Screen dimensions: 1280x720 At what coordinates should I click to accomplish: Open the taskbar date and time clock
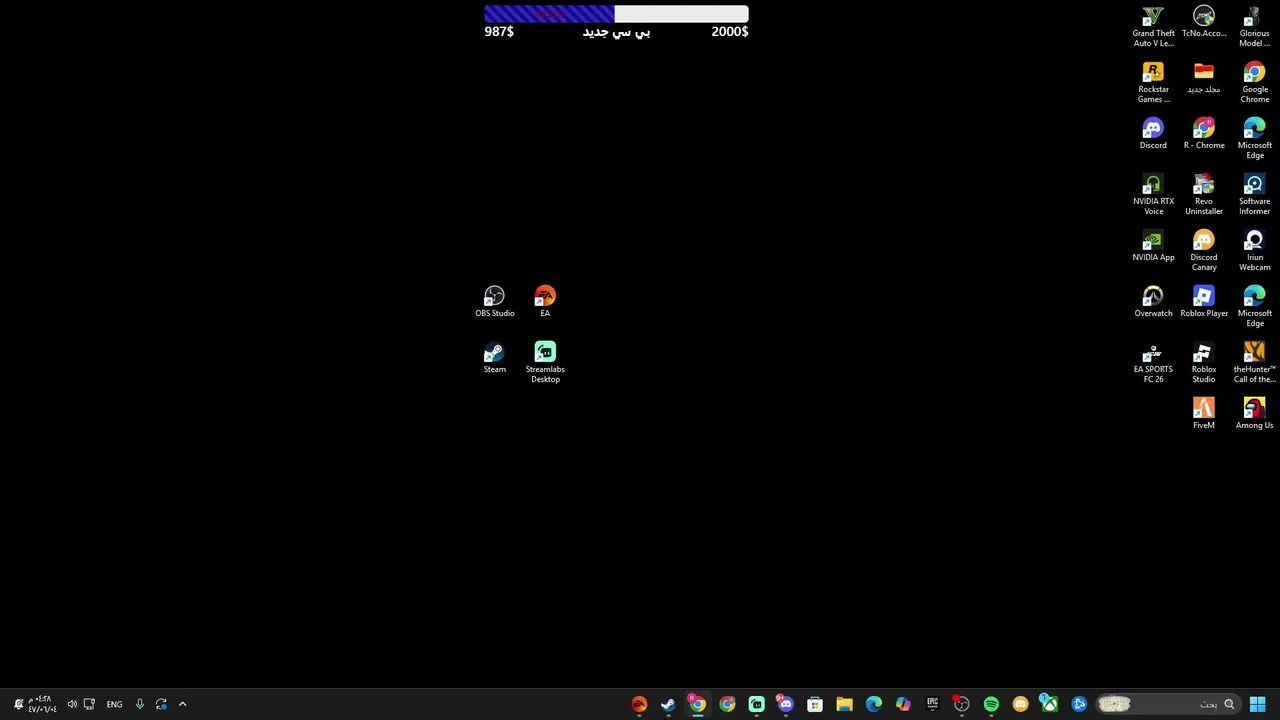(x=41, y=704)
